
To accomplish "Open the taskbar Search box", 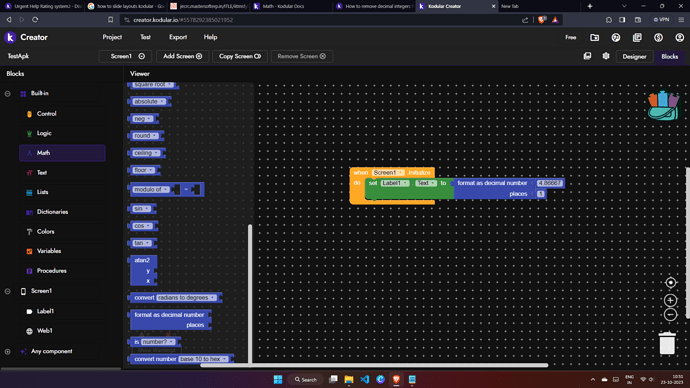I will click(305, 379).
